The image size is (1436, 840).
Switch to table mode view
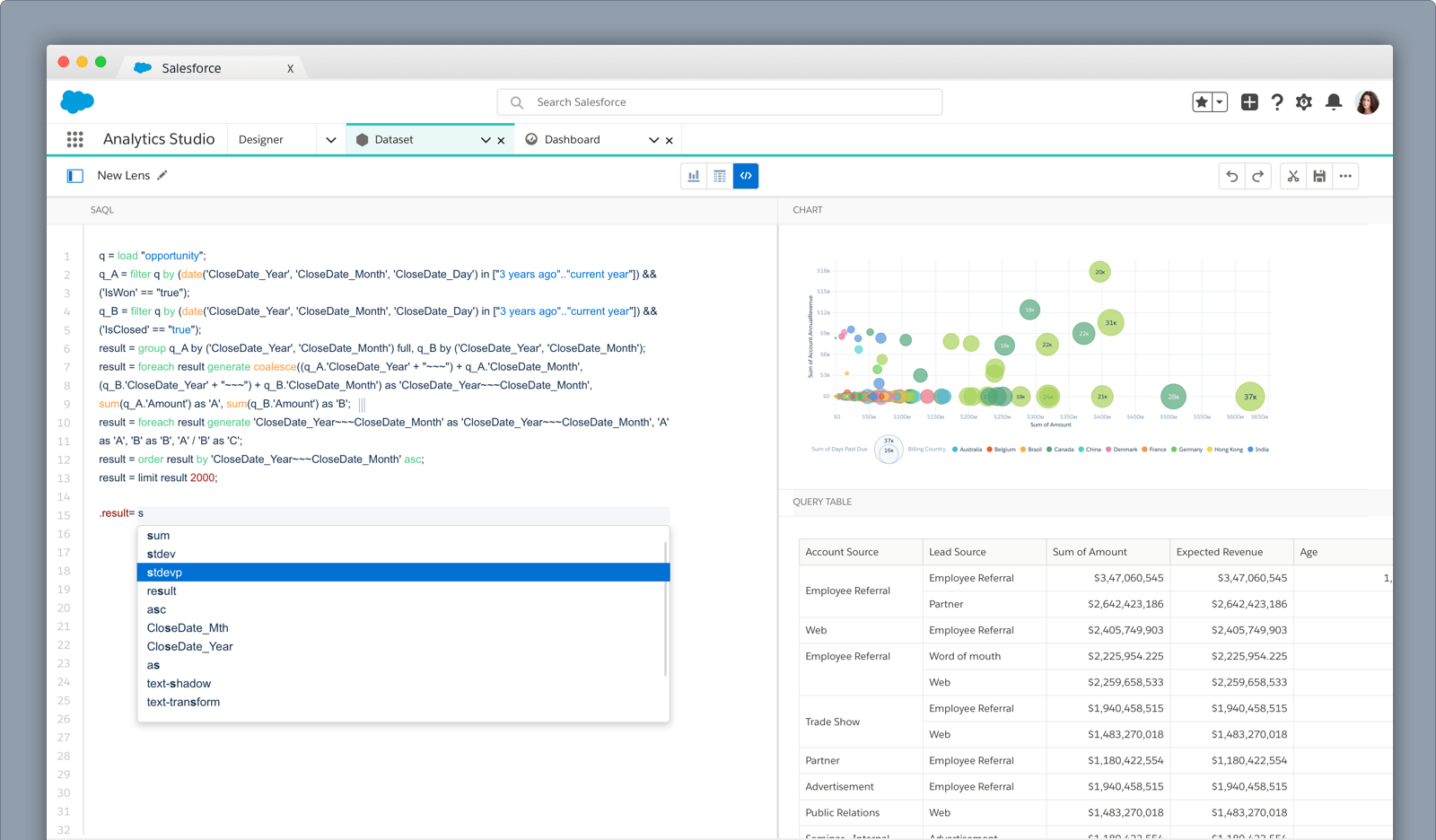click(720, 176)
